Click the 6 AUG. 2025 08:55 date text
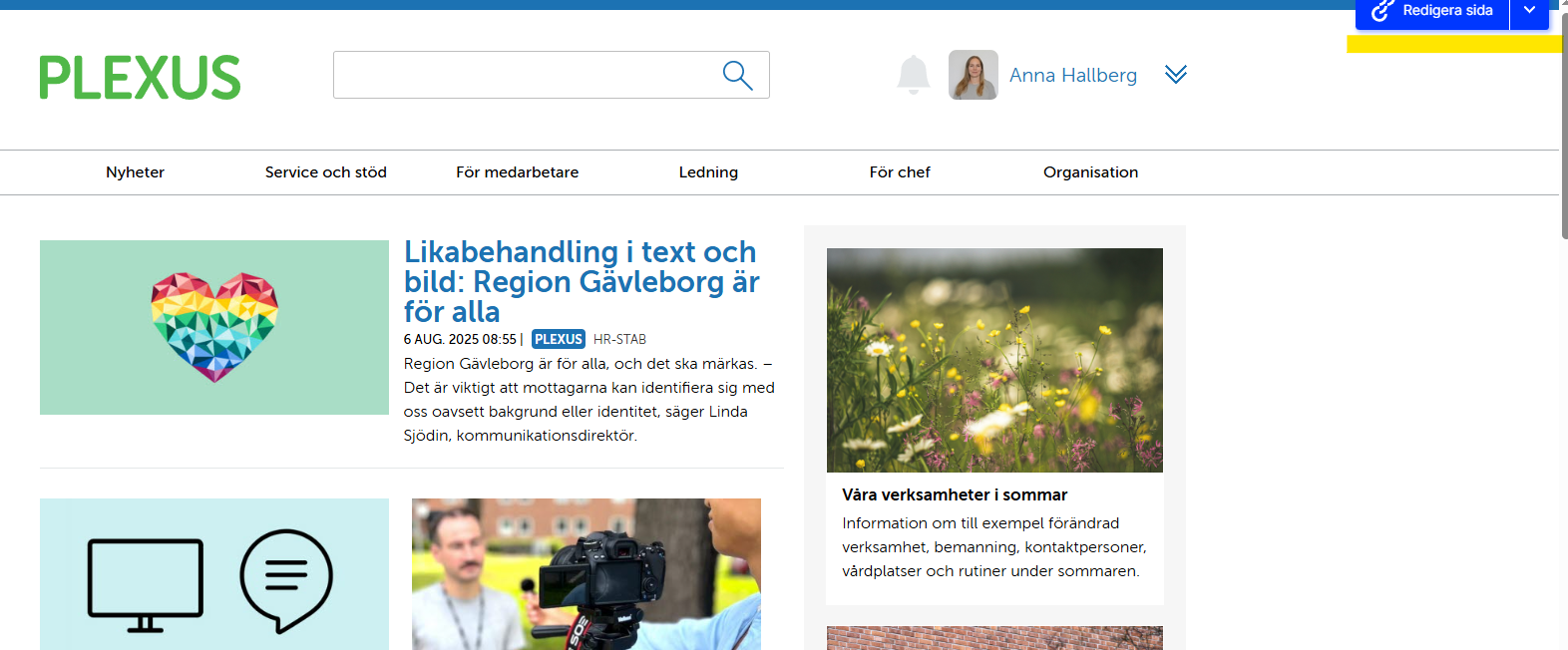 coord(460,339)
